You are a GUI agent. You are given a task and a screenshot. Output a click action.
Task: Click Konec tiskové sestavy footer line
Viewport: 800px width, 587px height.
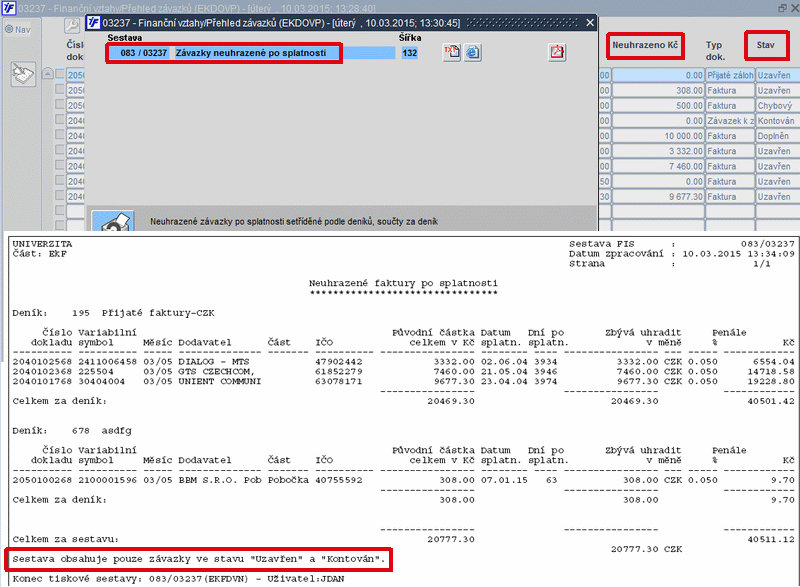pos(178,579)
